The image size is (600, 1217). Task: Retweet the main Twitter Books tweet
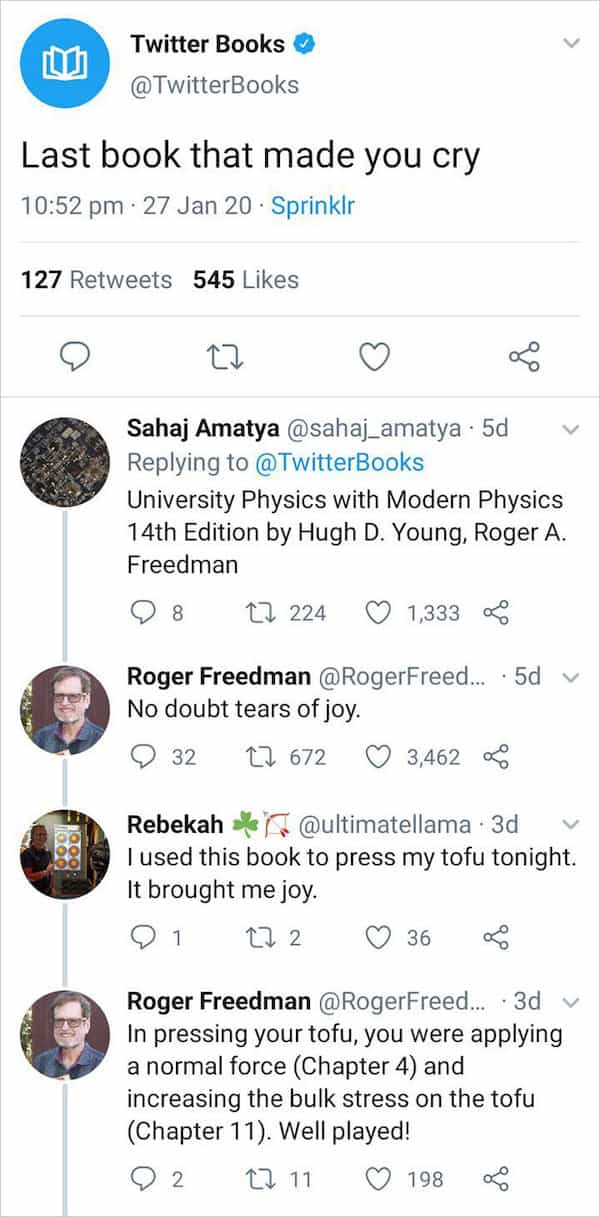tap(222, 356)
